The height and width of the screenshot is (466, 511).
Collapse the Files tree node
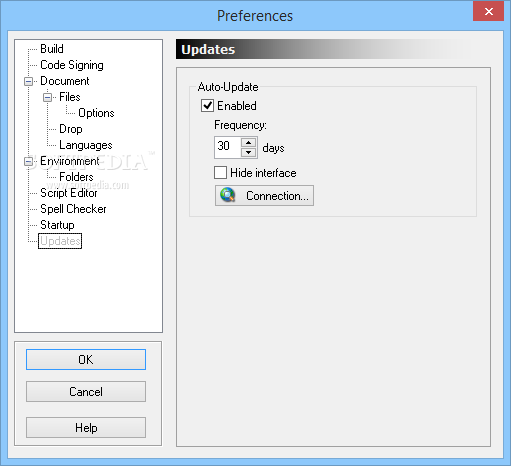[x=48, y=97]
